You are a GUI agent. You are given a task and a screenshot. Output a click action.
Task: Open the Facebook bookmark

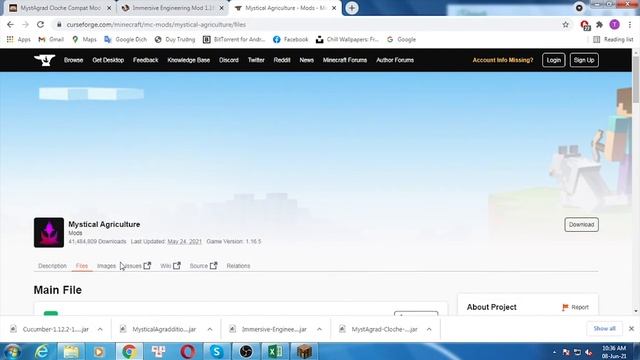pos(290,40)
